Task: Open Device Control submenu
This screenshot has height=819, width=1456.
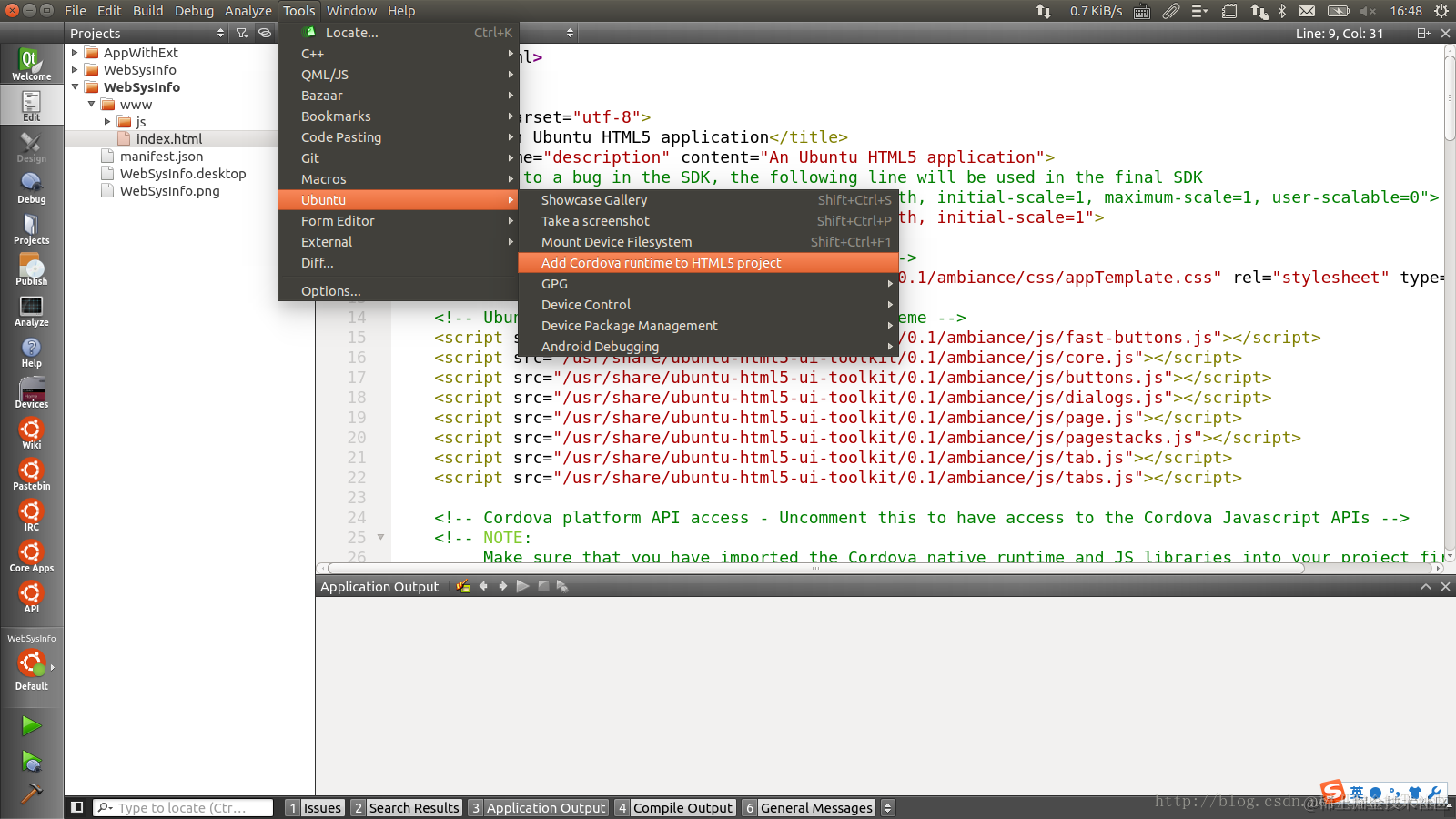Action: (x=708, y=305)
